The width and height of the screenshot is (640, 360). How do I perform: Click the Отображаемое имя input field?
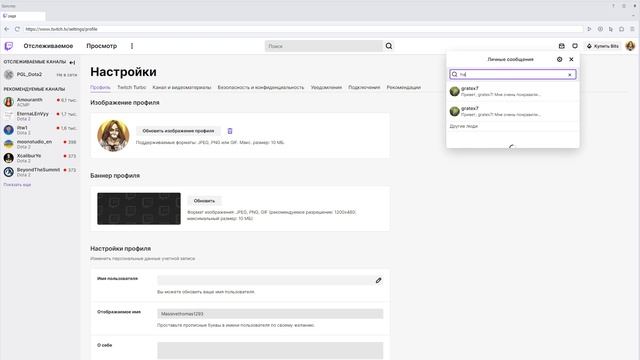(270, 314)
